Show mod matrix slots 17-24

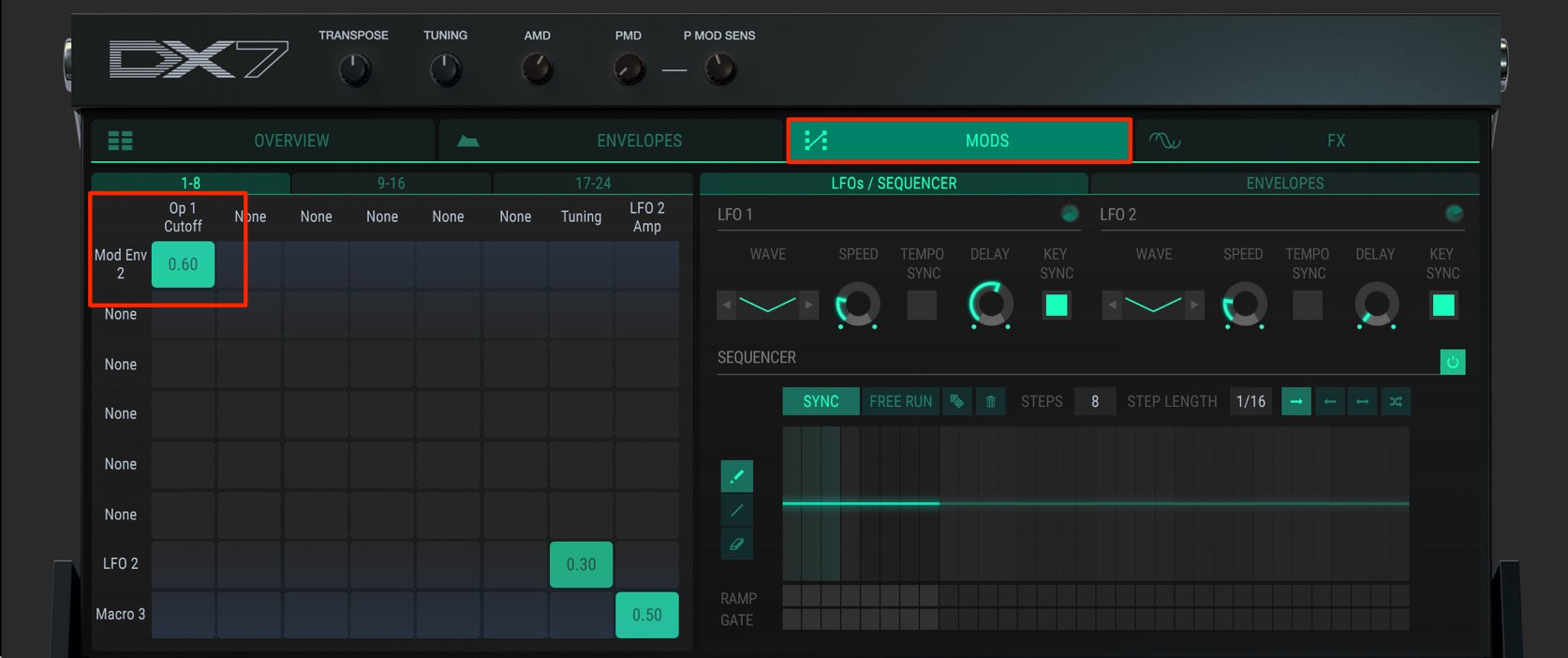tap(593, 183)
